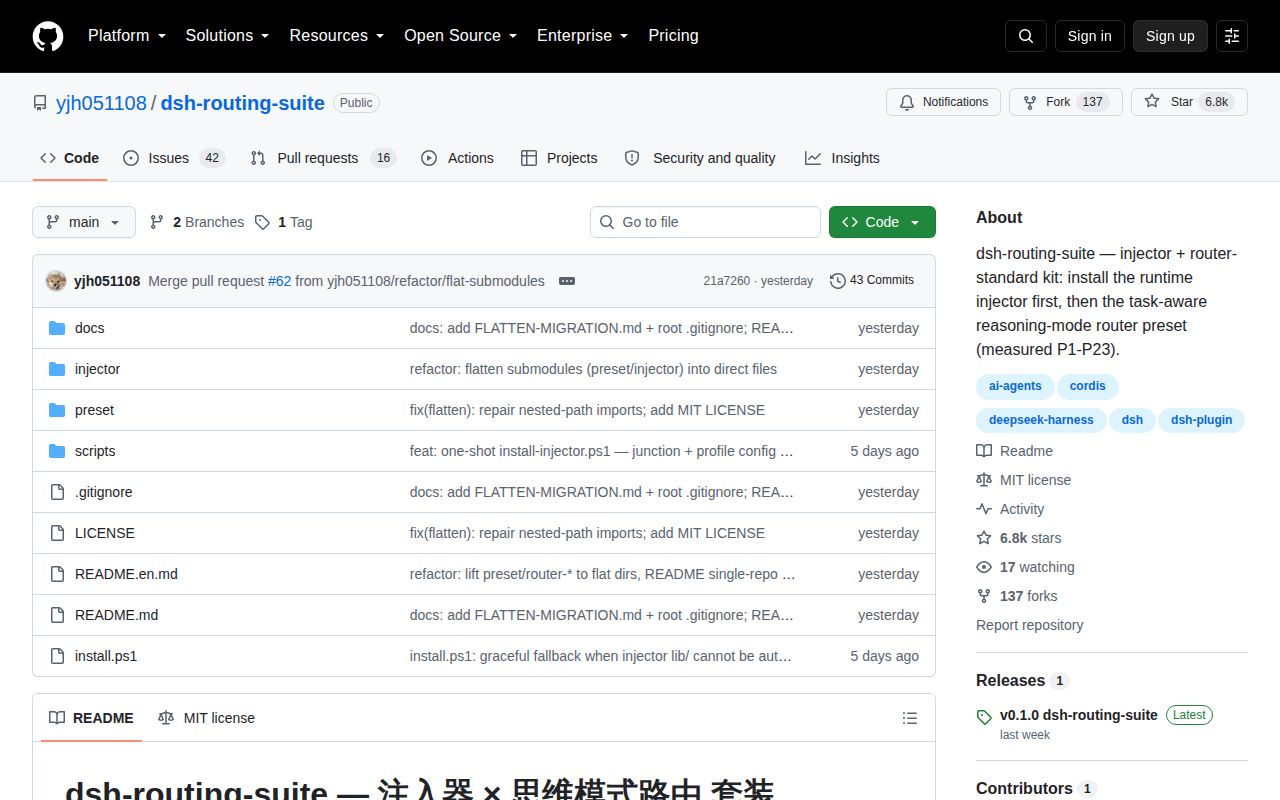Screen dimensions: 1280x800
Task: Open the v0.1.0 dsh-routing-suite release
Action: tap(1079, 715)
